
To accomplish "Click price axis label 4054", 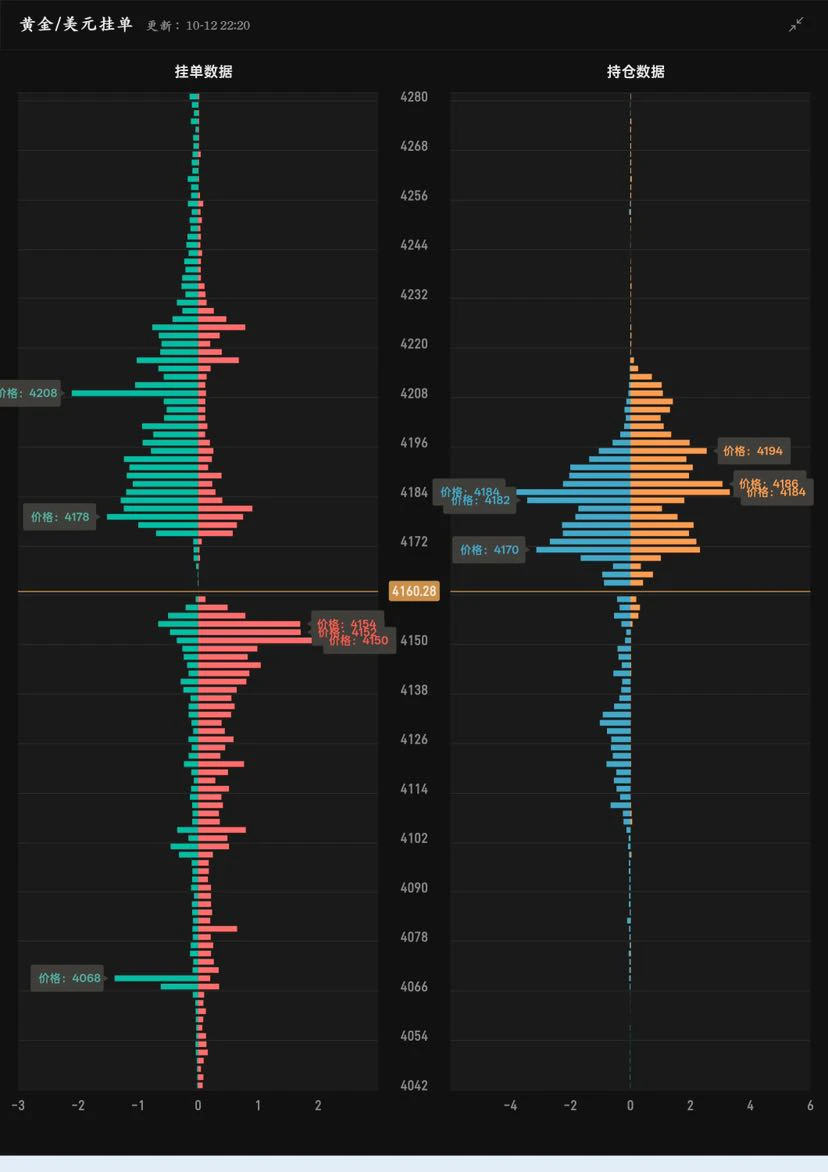I will click(414, 1036).
